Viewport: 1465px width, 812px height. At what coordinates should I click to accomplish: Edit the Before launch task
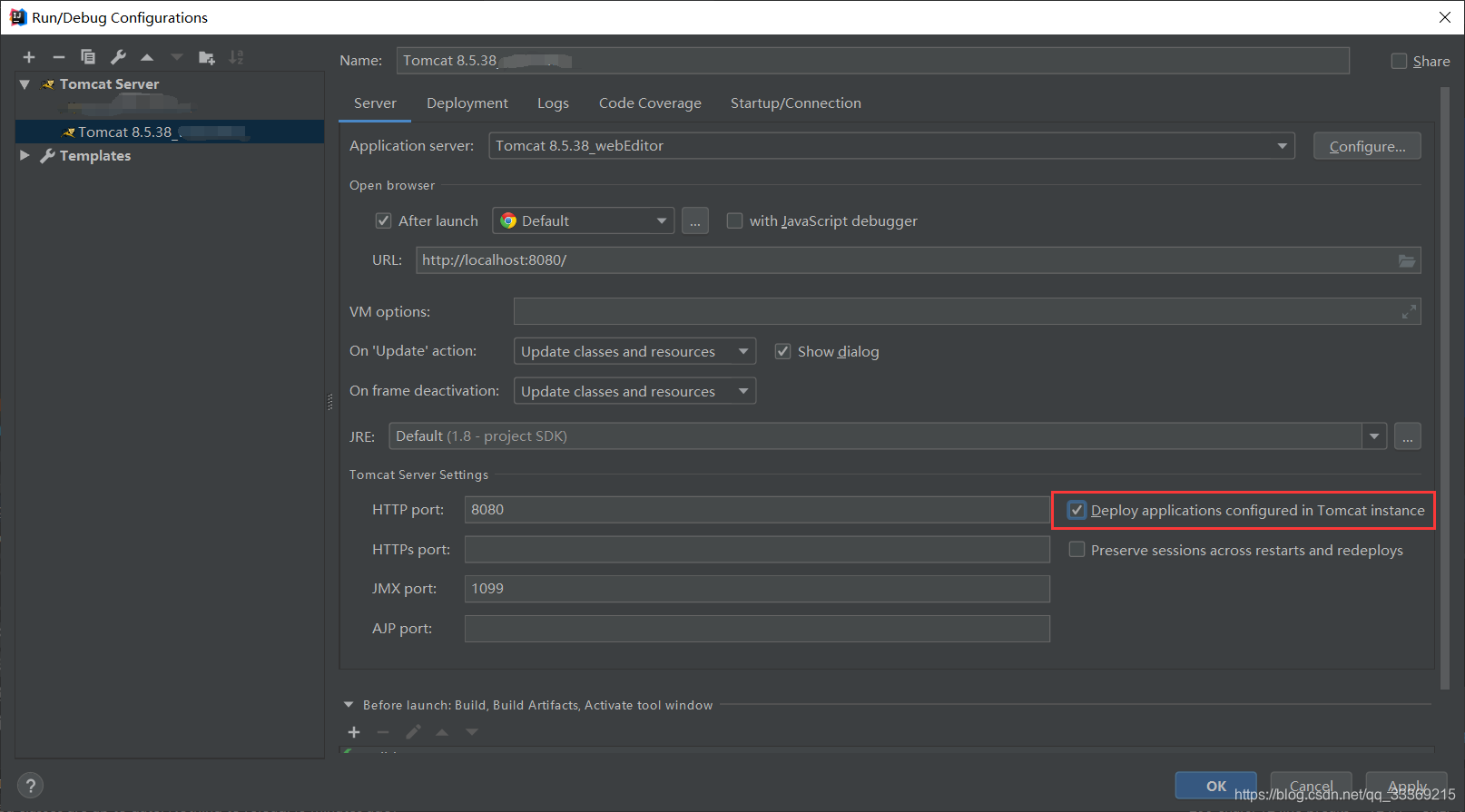tap(413, 732)
